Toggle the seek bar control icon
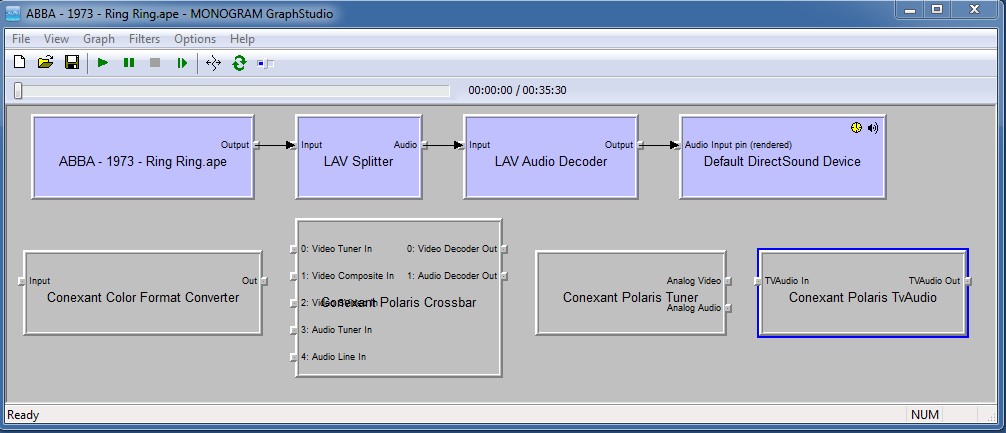Image resolution: width=1006 pixels, height=433 pixels. pyautogui.click(x=266, y=63)
